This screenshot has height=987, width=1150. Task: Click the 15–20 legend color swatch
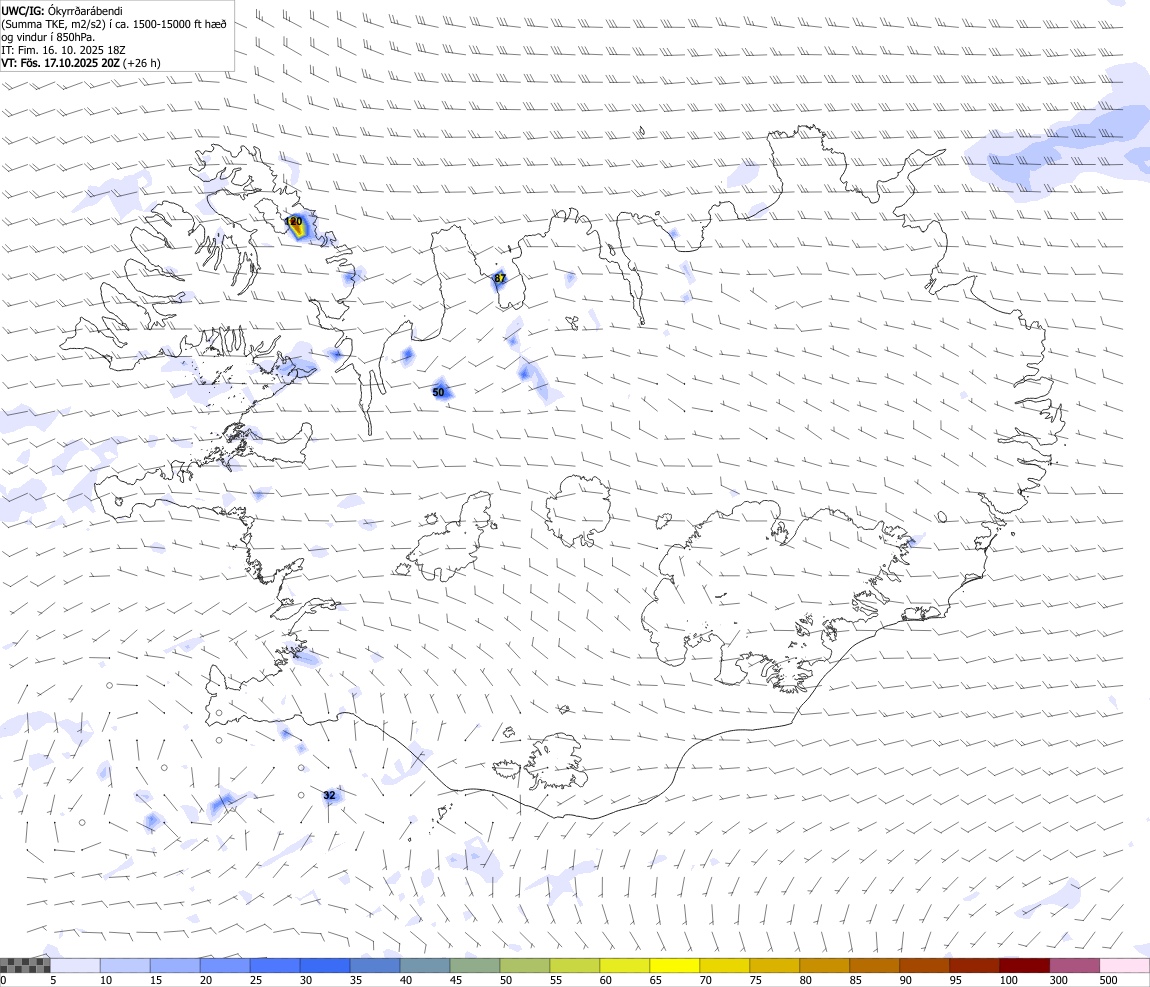pos(175,965)
